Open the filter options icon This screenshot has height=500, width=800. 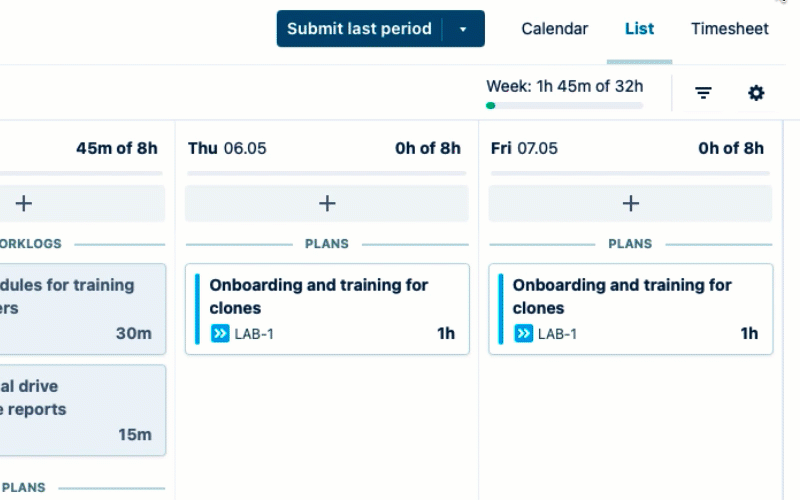703,93
